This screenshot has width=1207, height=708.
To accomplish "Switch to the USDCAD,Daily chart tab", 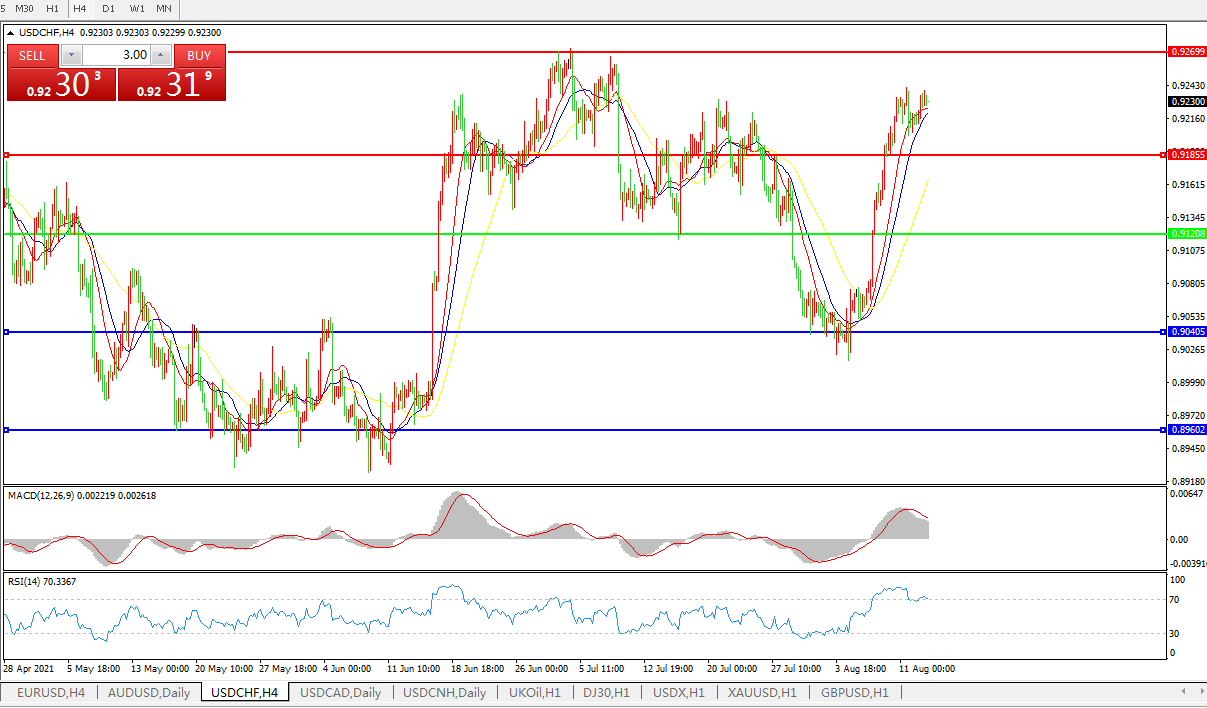I will (x=340, y=692).
